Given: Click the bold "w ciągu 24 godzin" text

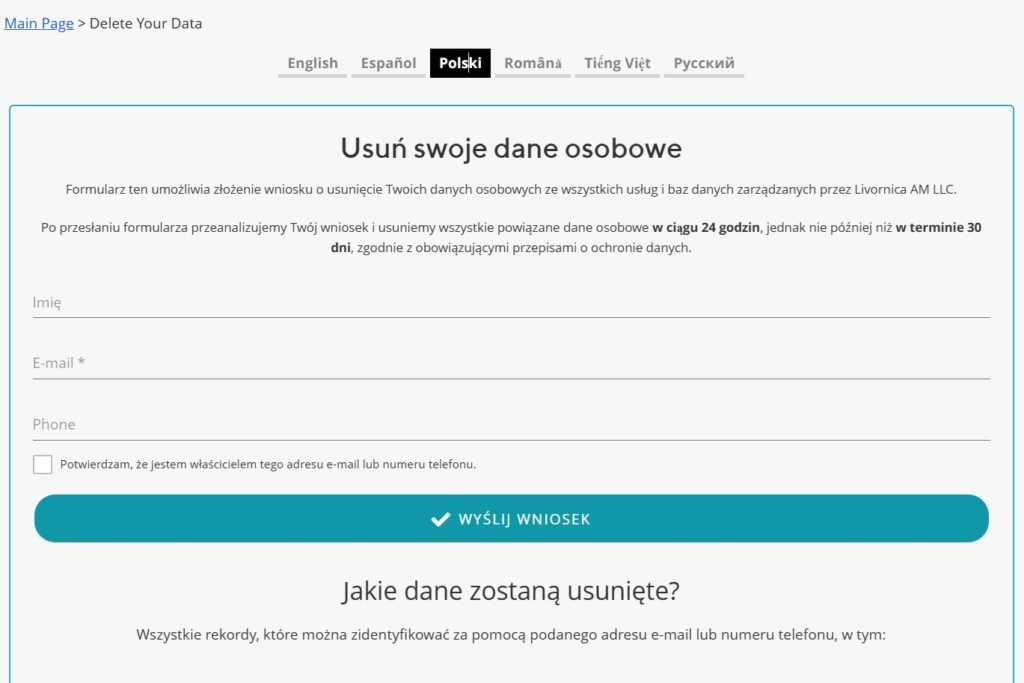Looking at the screenshot, I should (x=706, y=227).
